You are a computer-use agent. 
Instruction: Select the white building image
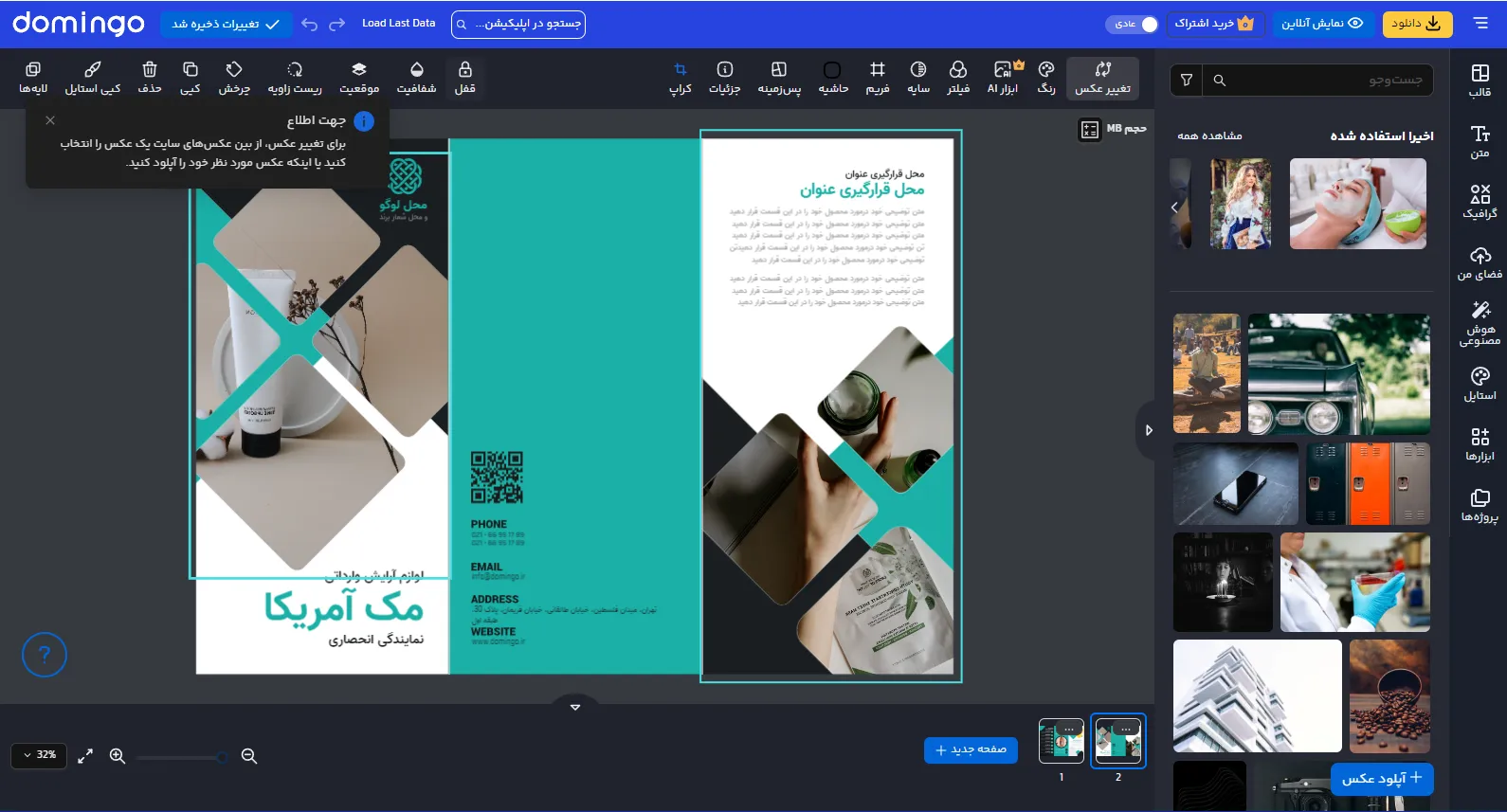click(1258, 695)
